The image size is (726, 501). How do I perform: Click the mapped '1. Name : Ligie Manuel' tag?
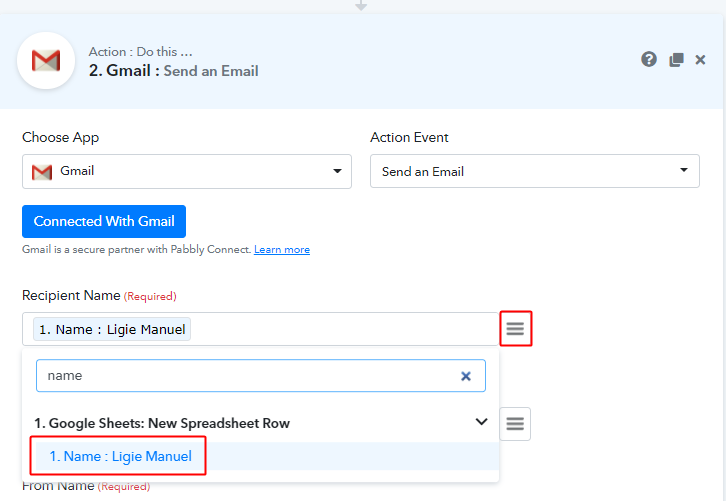[x=112, y=329]
